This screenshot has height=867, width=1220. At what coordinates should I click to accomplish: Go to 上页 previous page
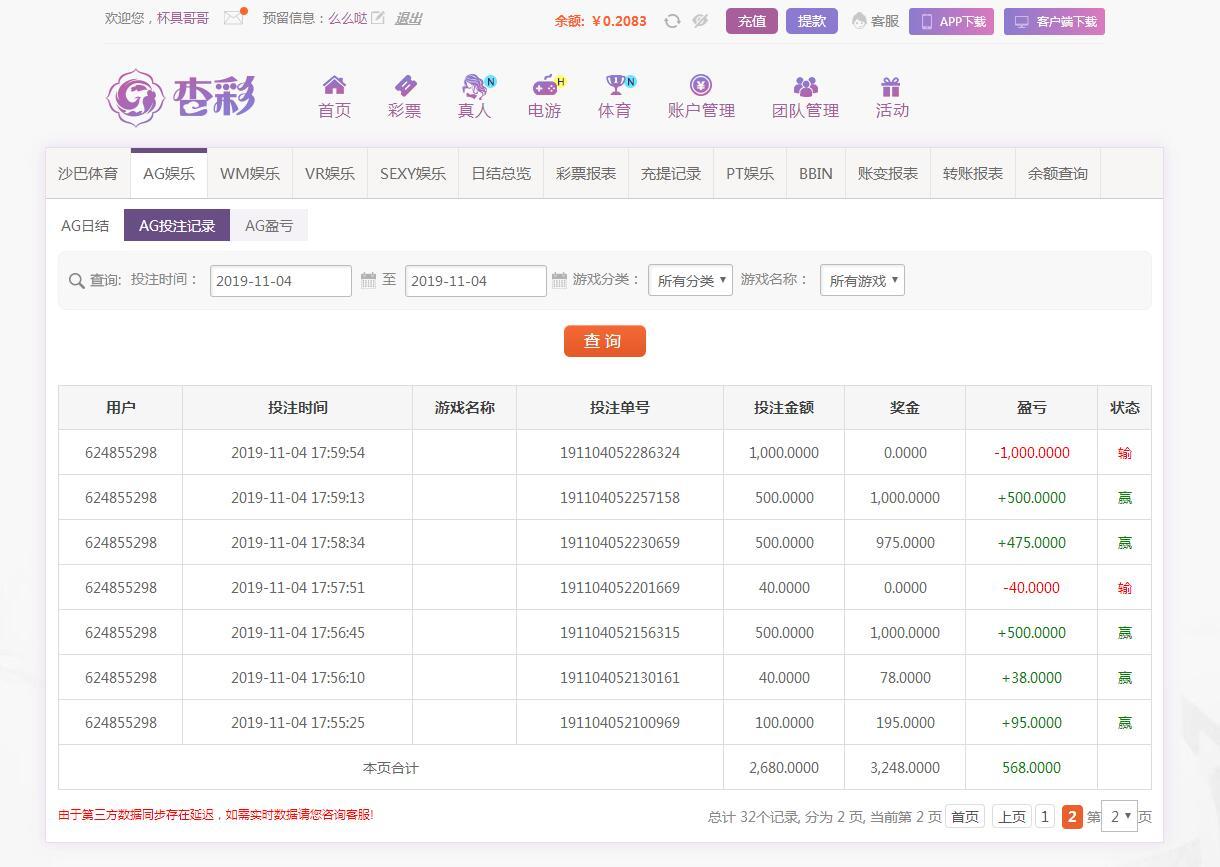[x=1011, y=817]
